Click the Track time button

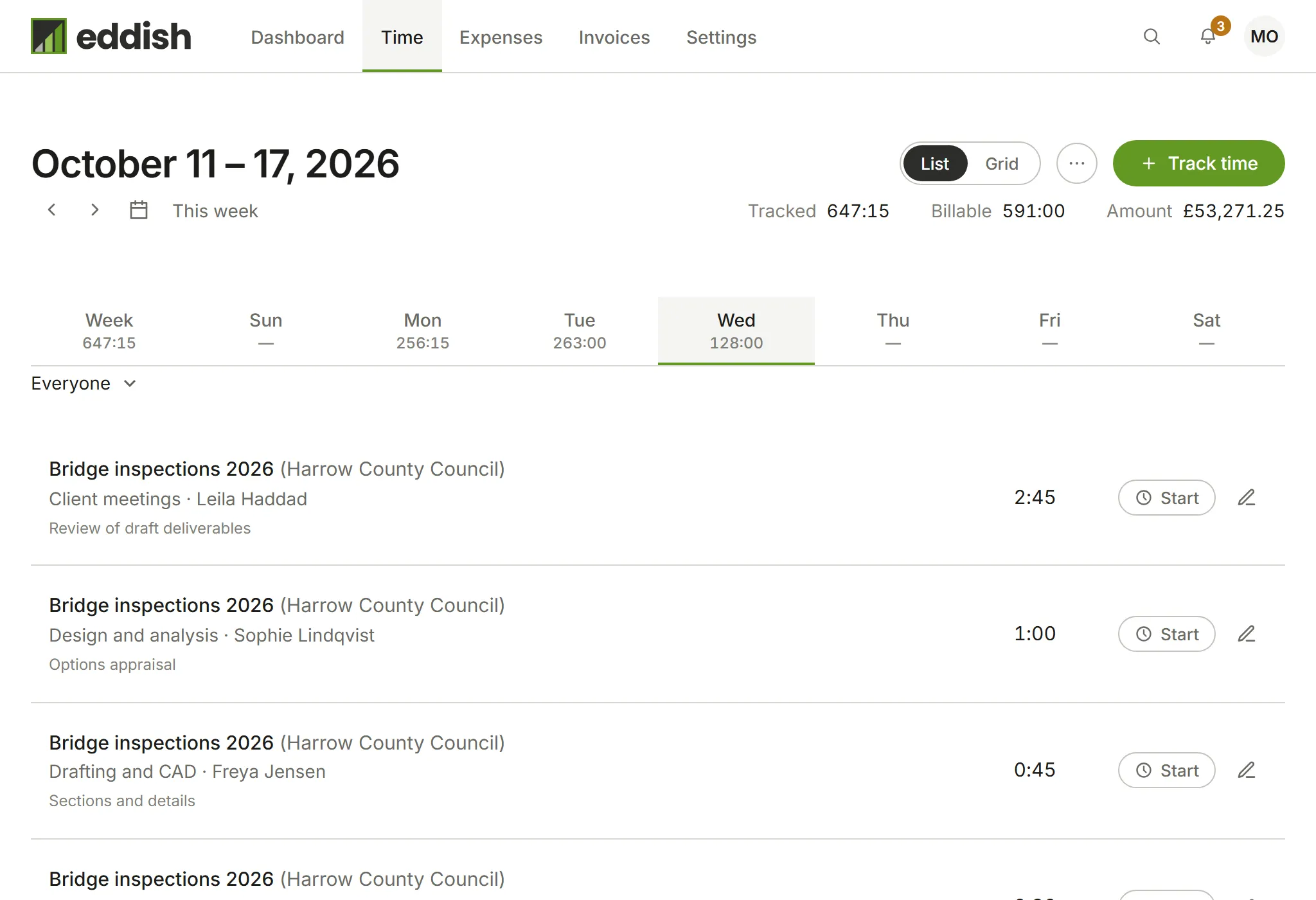[1199, 163]
